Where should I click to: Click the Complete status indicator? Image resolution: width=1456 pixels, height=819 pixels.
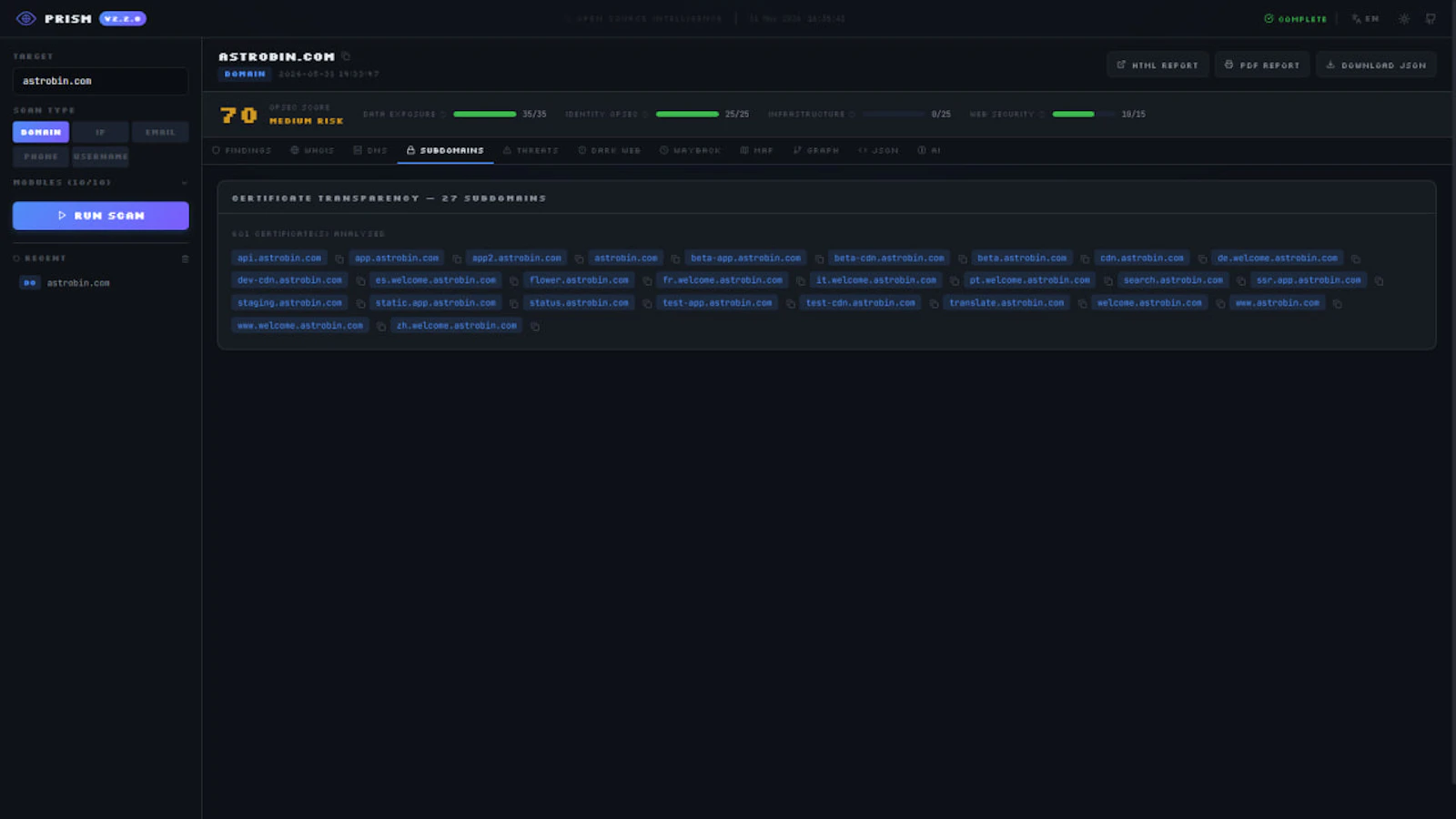pyautogui.click(x=1295, y=18)
